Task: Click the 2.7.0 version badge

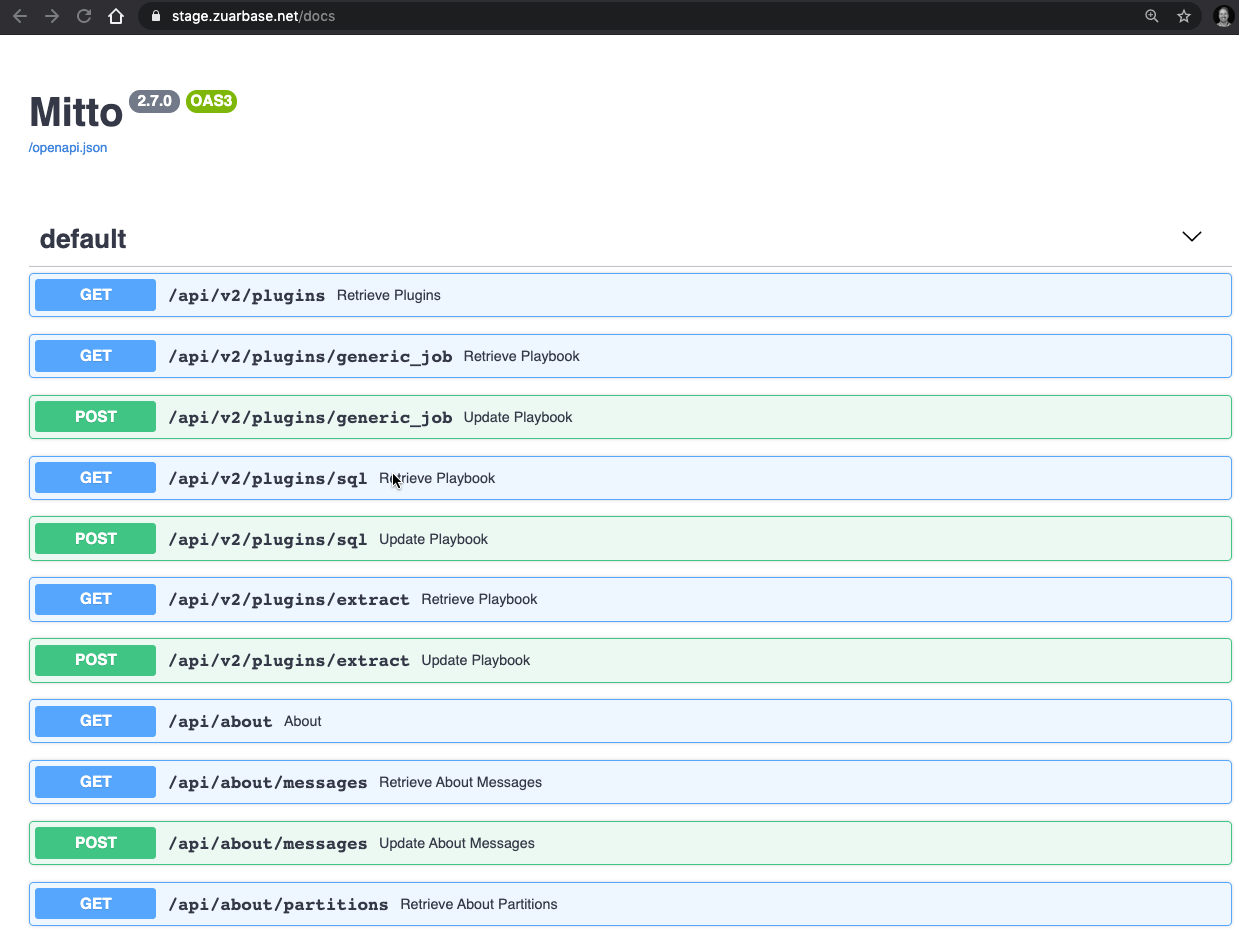Action: [154, 101]
